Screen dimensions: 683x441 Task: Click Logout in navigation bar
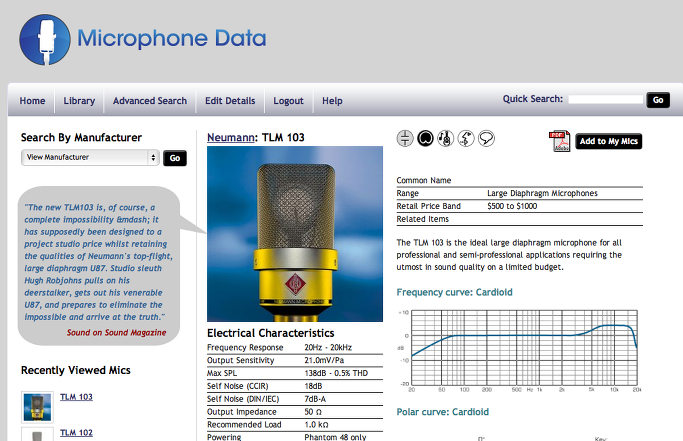(288, 101)
